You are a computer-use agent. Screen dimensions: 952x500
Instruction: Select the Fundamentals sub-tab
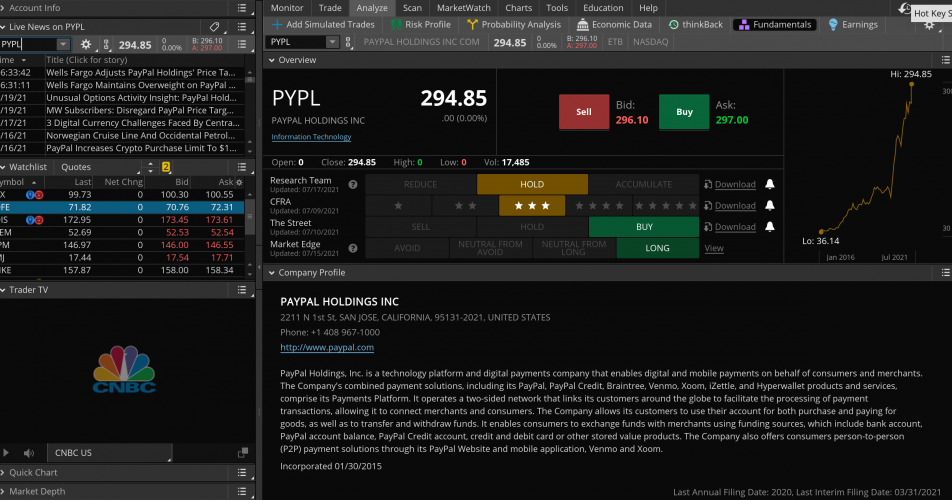point(775,25)
